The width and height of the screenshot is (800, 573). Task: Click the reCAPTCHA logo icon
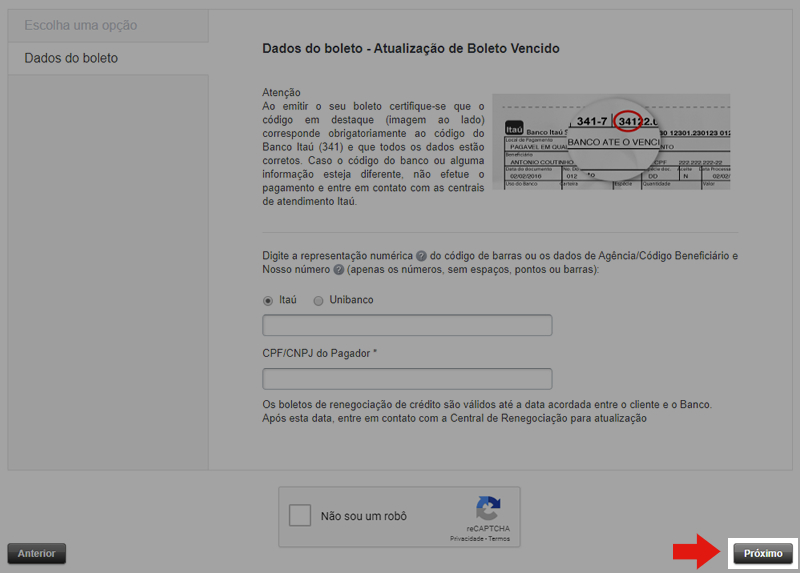pos(488,508)
